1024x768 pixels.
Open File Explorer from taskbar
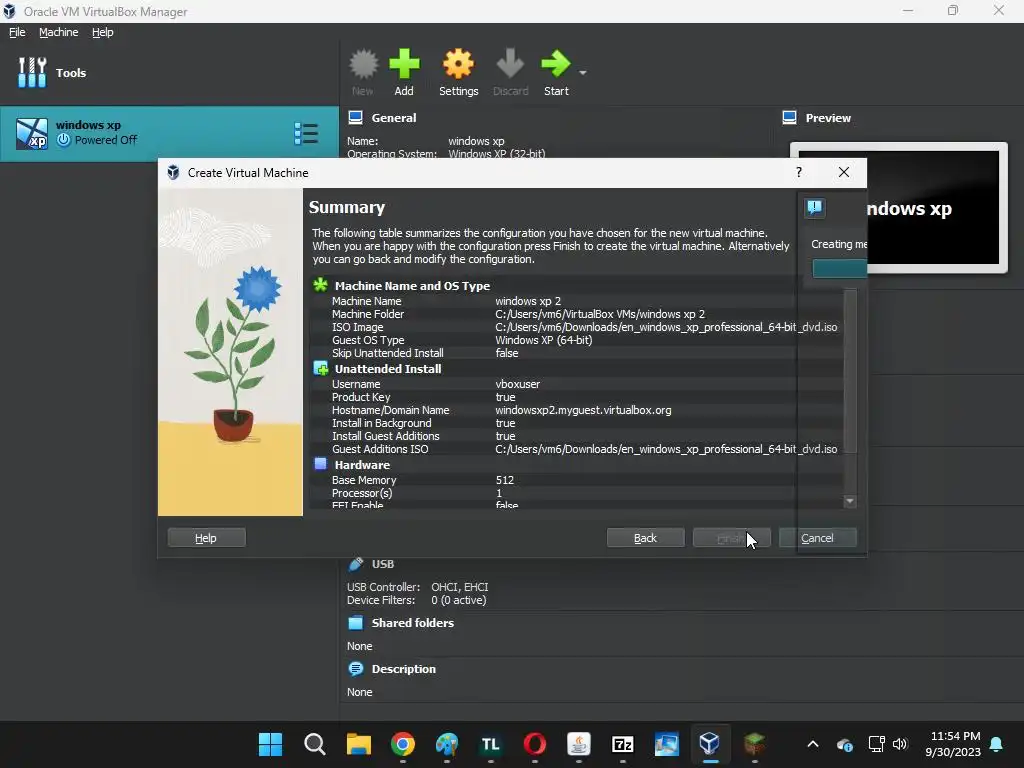(359, 744)
